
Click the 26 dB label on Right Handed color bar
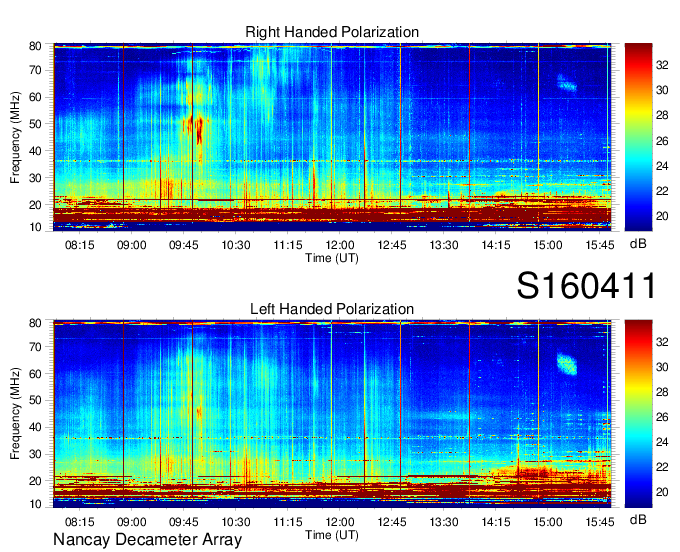click(x=662, y=141)
